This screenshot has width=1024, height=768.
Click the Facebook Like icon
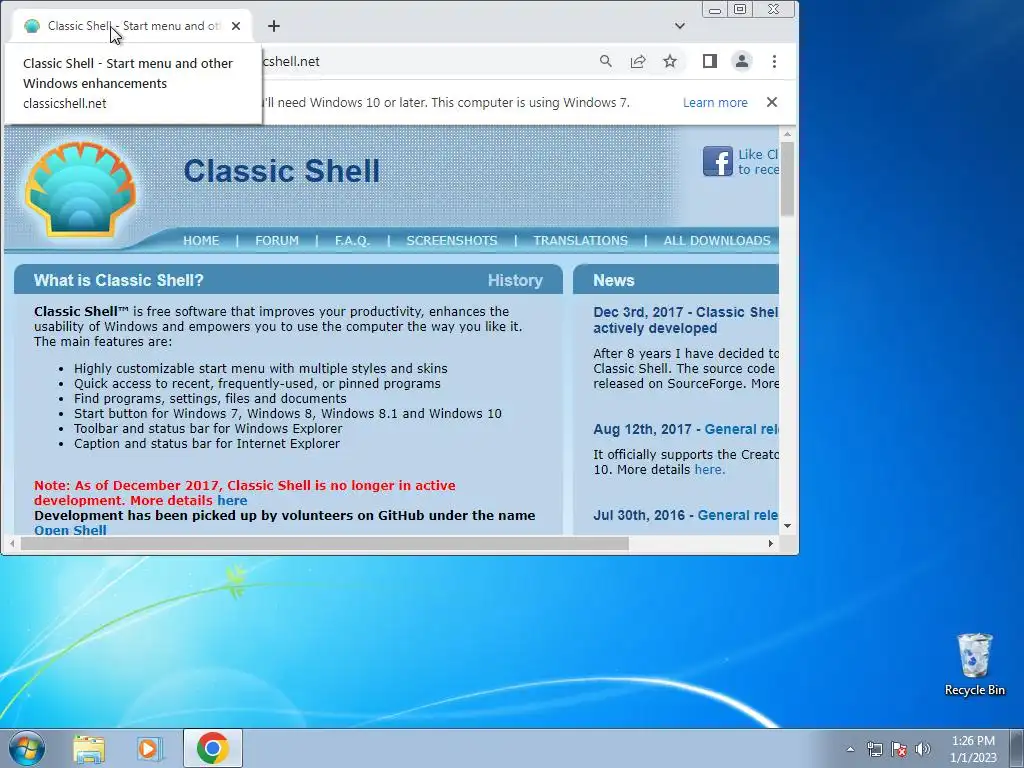[x=718, y=161]
